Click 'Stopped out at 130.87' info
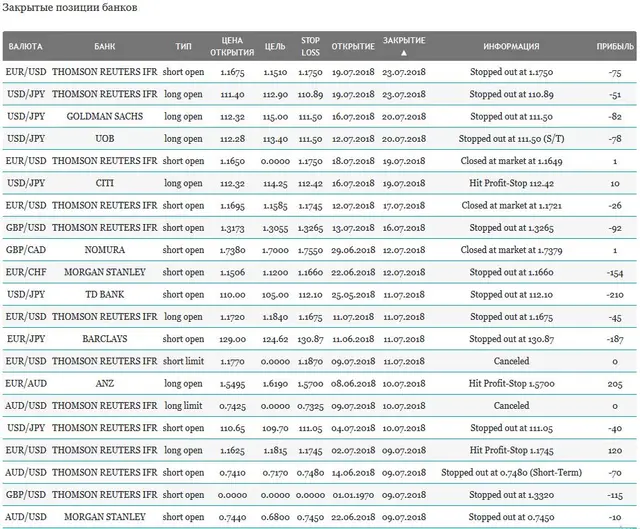Image resolution: width=640 pixels, height=529 pixels. pos(511,339)
